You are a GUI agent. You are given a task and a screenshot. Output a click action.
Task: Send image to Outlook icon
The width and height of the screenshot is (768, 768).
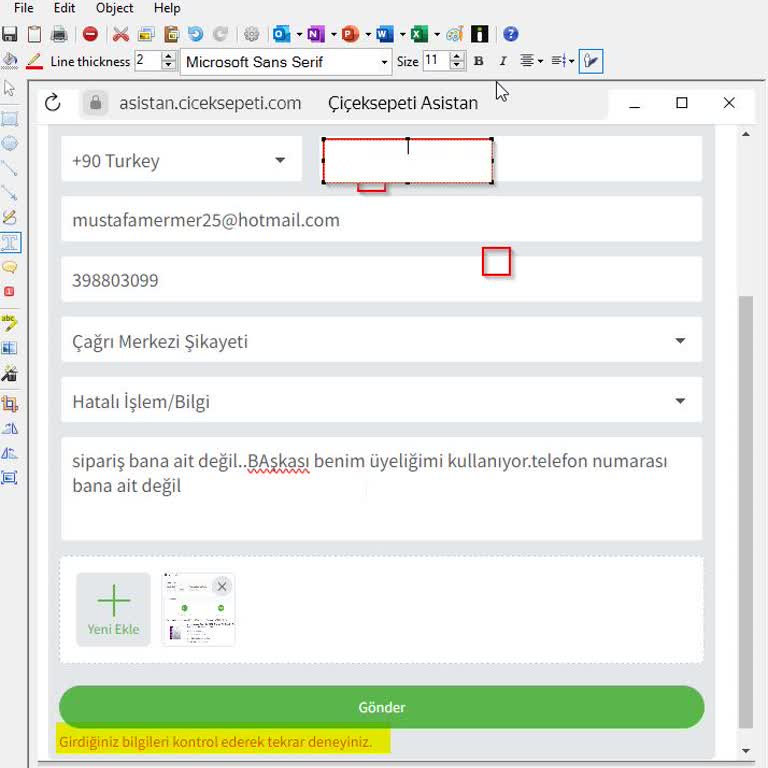point(281,34)
